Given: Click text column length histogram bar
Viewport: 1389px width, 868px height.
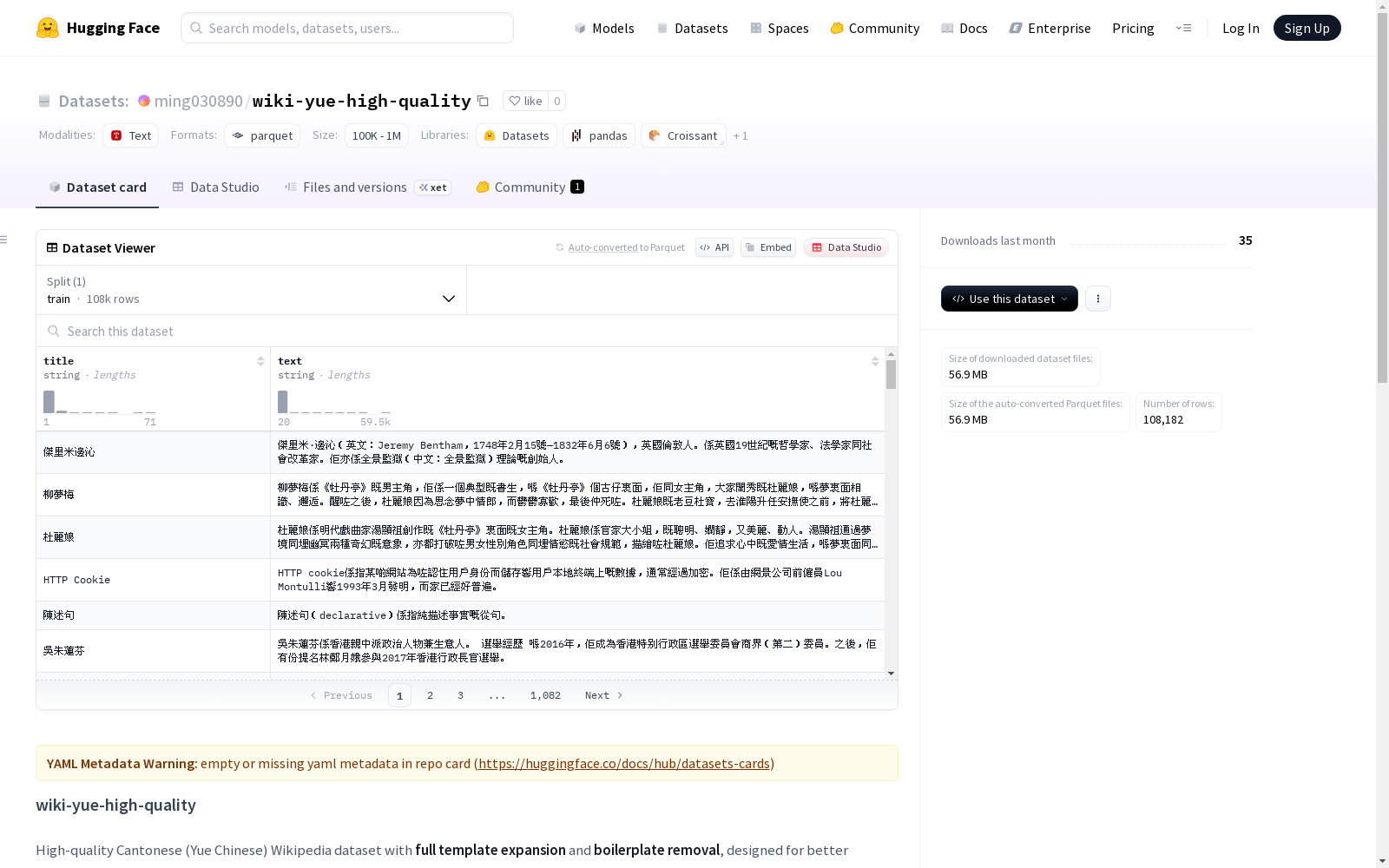Looking at the screenshot, I should [282, 402].
